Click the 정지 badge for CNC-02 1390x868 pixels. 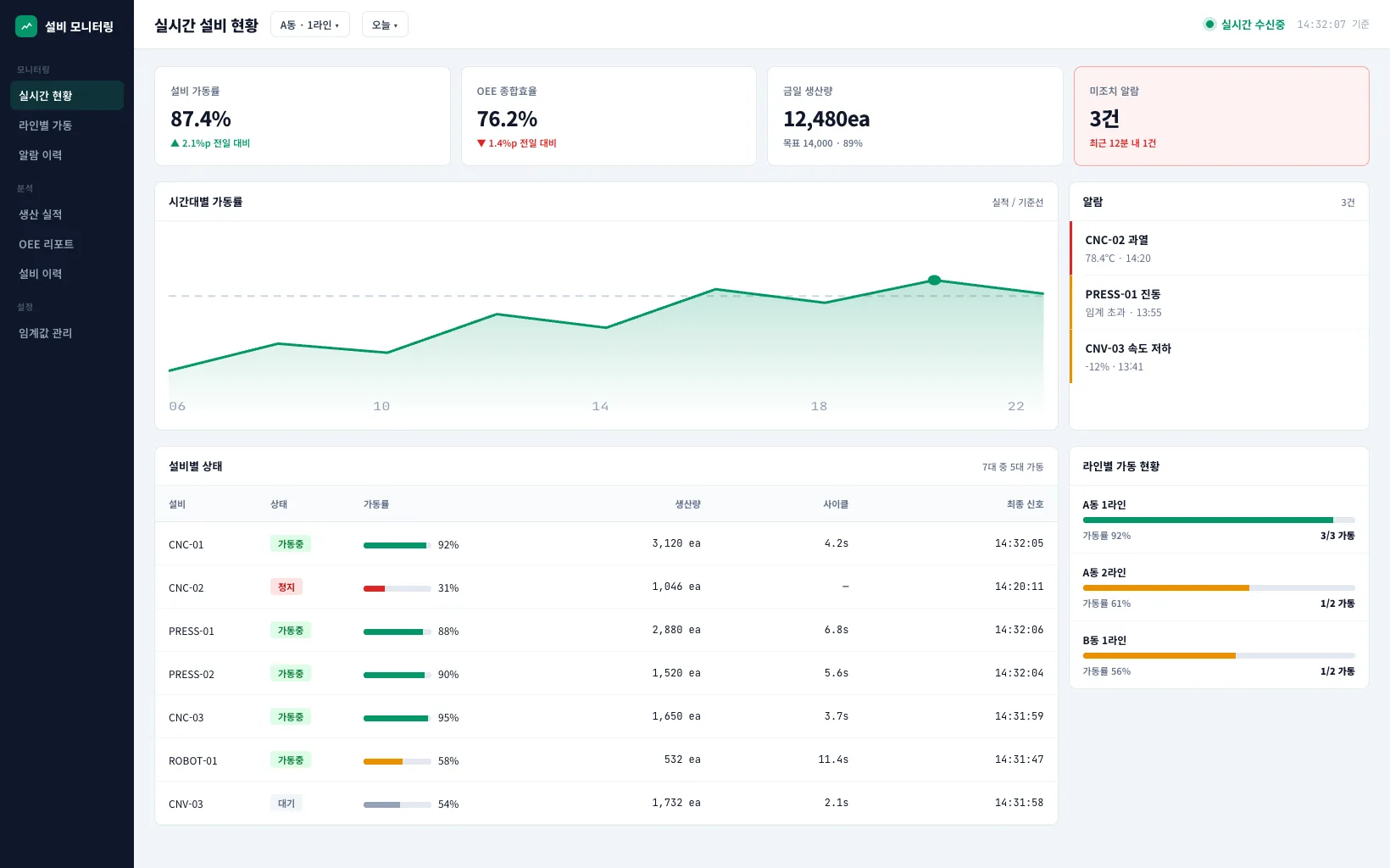[286, 587]
